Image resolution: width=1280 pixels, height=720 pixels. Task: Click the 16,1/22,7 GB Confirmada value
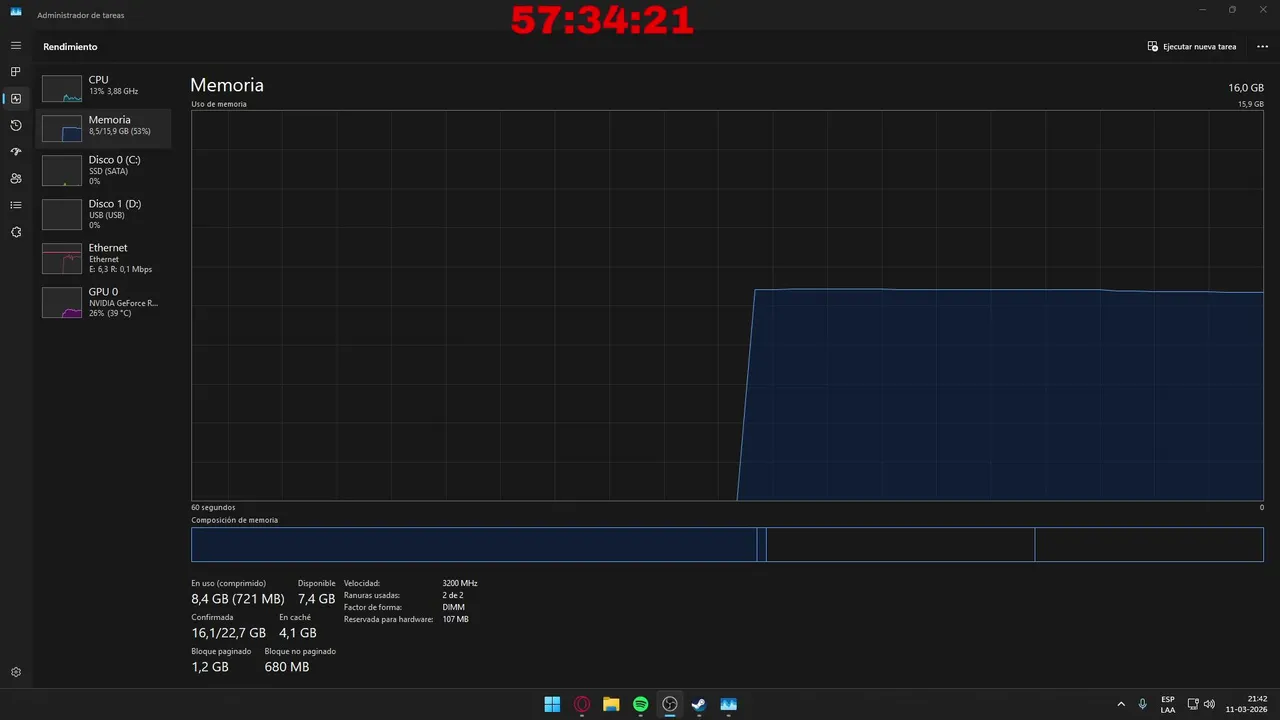229,633
